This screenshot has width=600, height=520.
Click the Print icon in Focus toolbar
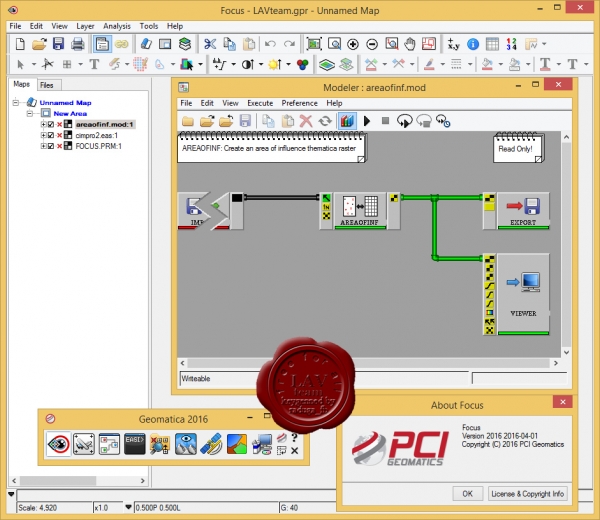(78, 44)
